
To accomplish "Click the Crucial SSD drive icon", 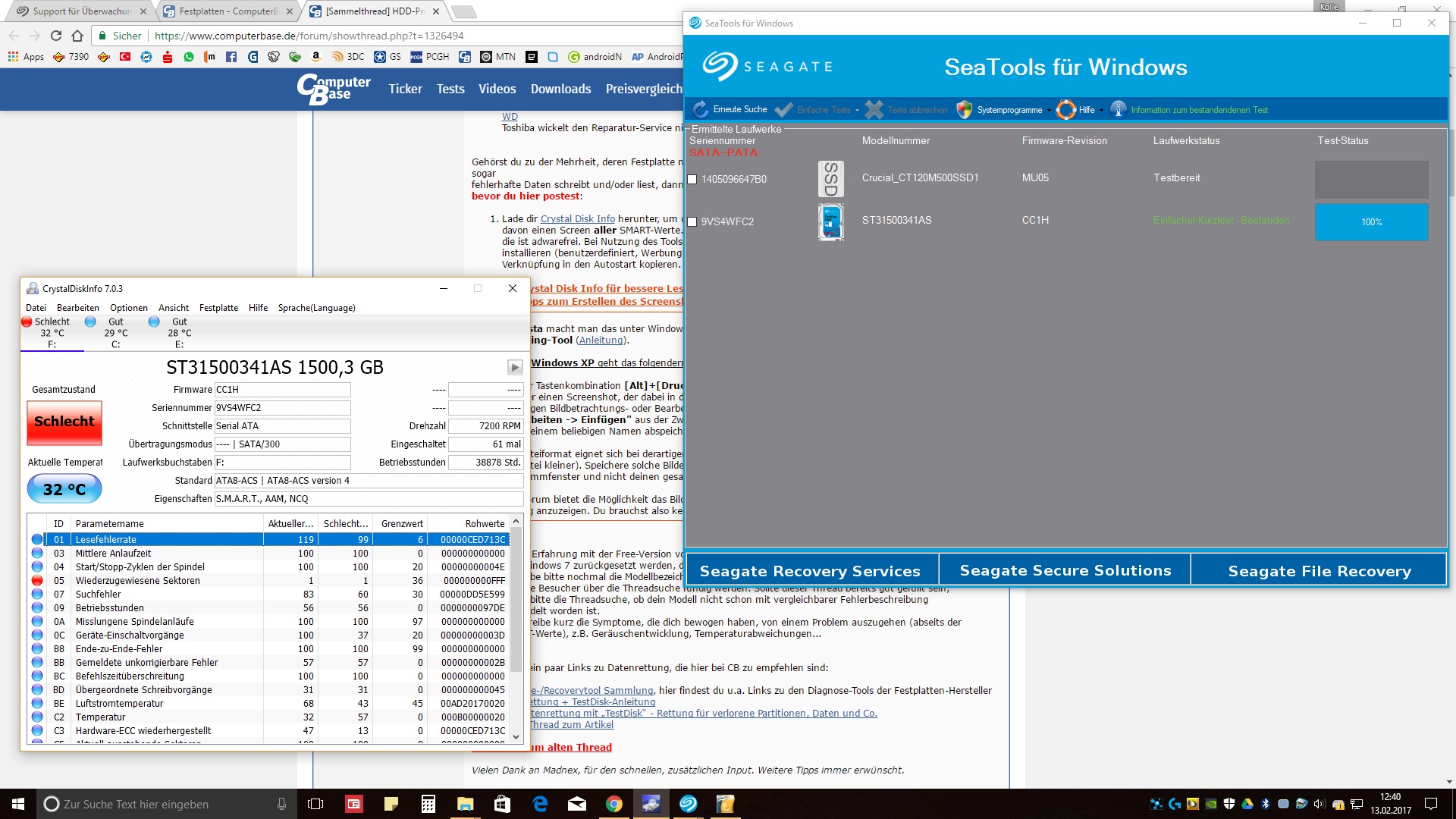I will click(831, 179).
